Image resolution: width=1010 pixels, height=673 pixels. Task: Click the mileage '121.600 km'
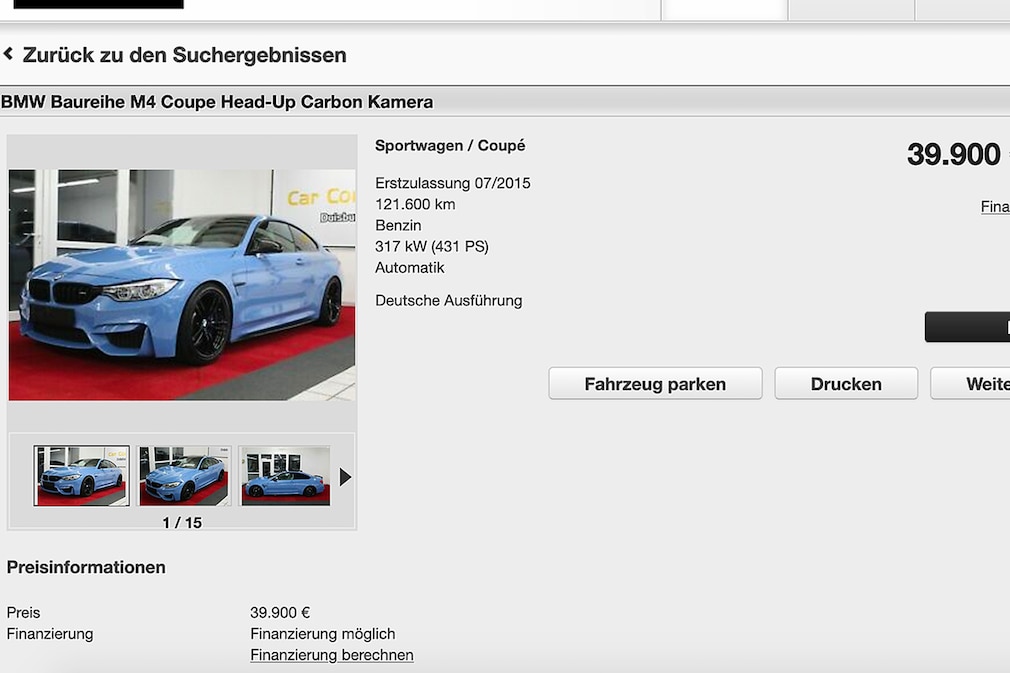415,204
